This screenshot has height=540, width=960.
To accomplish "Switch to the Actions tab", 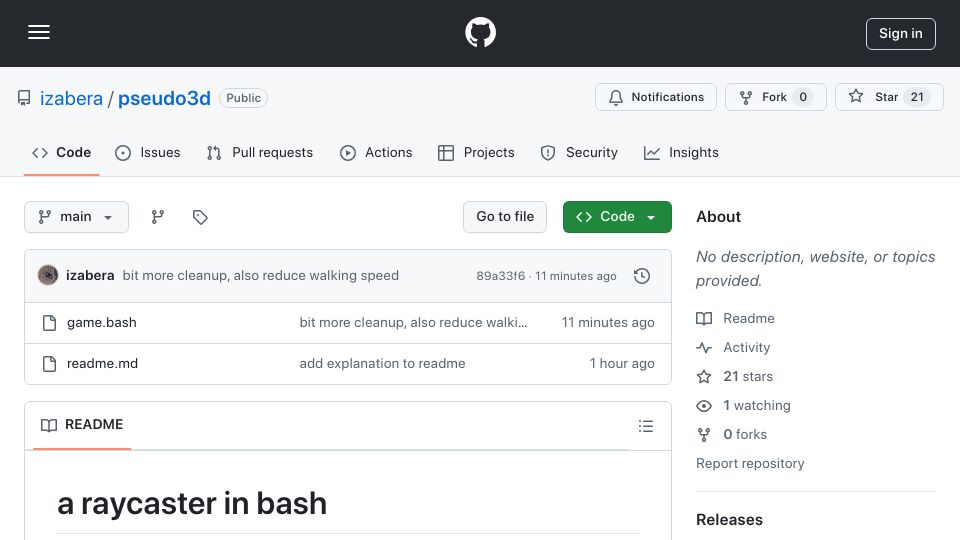I will [376, 152].
